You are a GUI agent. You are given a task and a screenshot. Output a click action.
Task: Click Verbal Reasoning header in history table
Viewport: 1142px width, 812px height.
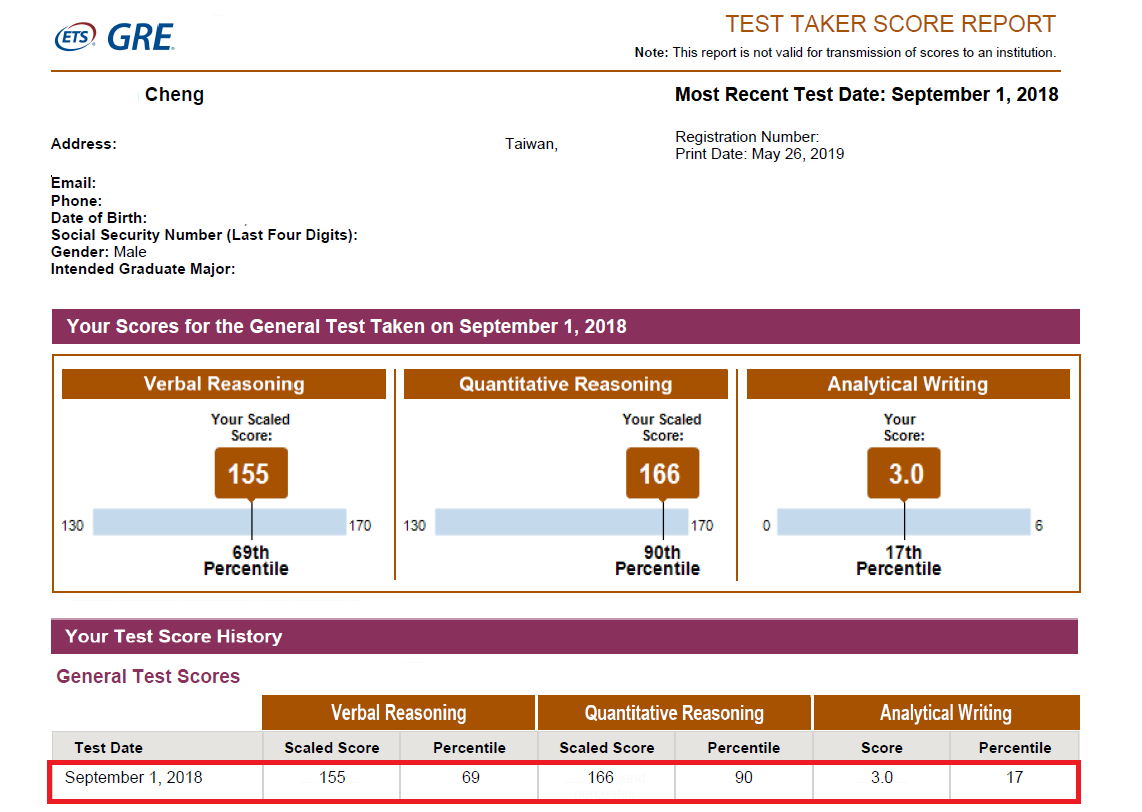point(398,712)
